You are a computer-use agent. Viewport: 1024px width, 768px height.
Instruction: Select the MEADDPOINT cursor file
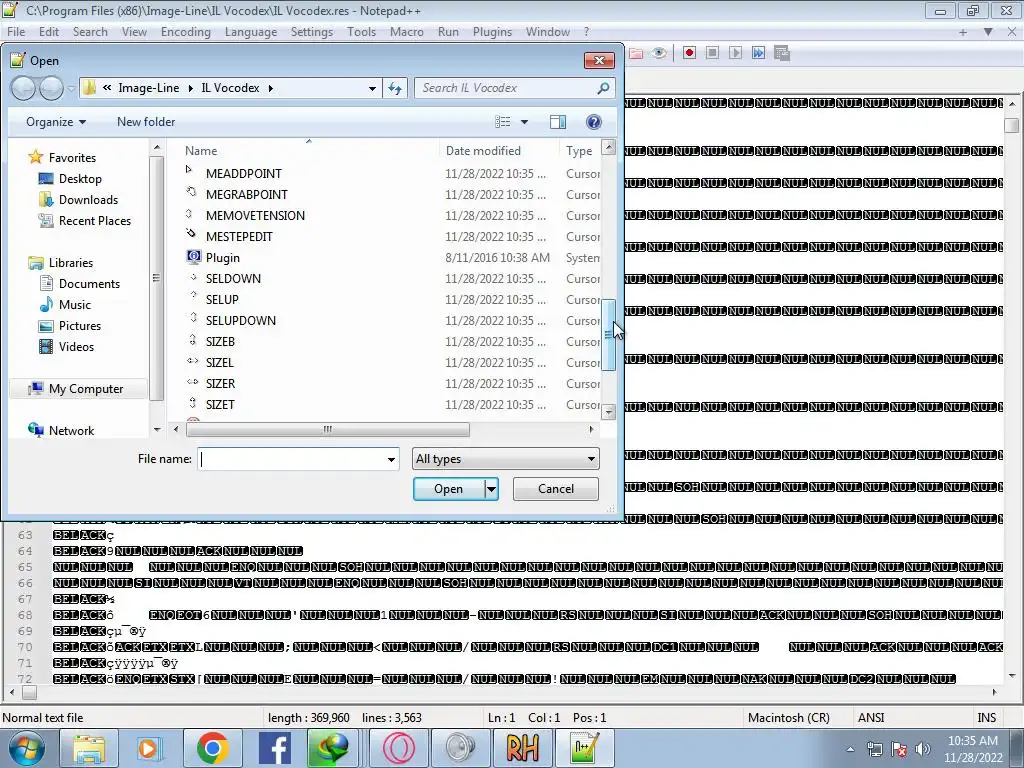click(244, 174)
